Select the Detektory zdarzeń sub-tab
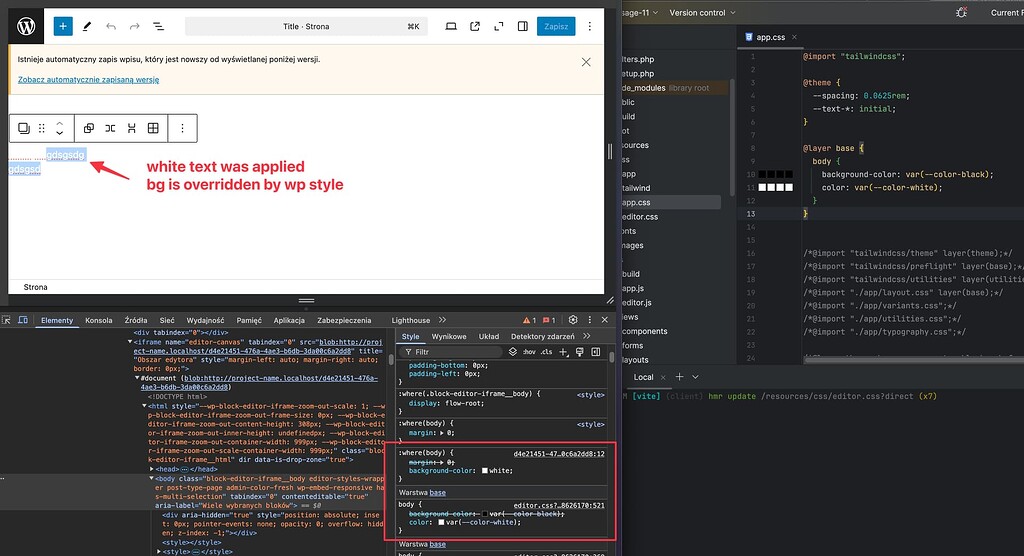1024x556 pixels. 543,336
